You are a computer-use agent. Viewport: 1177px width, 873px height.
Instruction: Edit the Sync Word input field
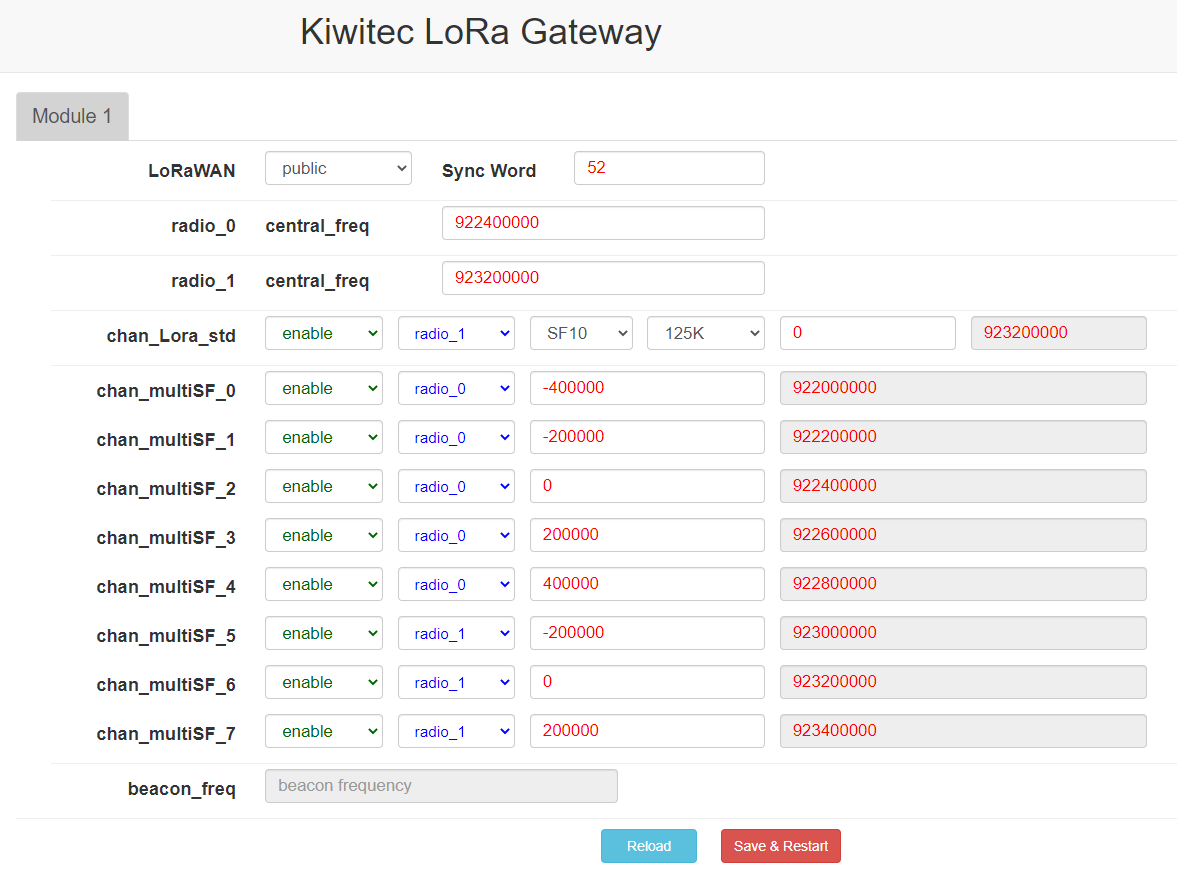pyautogui.click(x=669, y=168)
